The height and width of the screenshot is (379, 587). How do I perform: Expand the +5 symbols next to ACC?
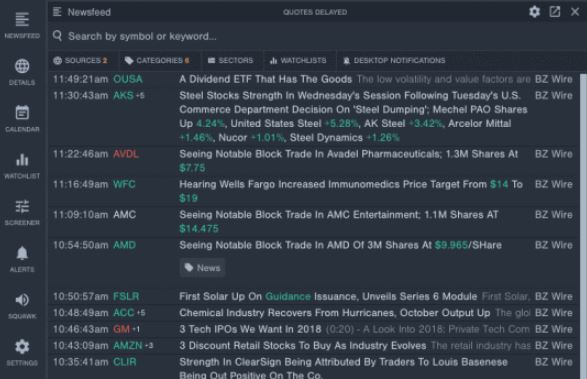(x=141, y=313)
